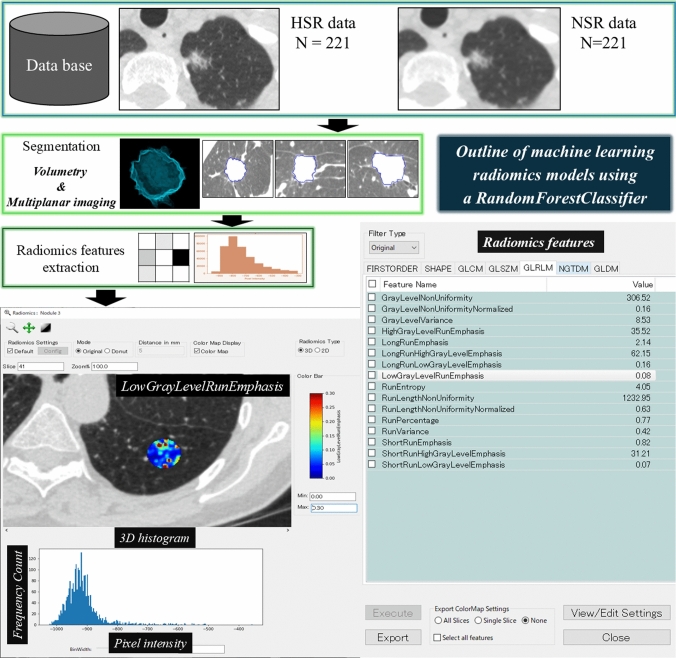Screen dimensions: 676x658
Task: Check the LowGrayLevelRunEmphasis feature
Action: [x=372, y=376]
